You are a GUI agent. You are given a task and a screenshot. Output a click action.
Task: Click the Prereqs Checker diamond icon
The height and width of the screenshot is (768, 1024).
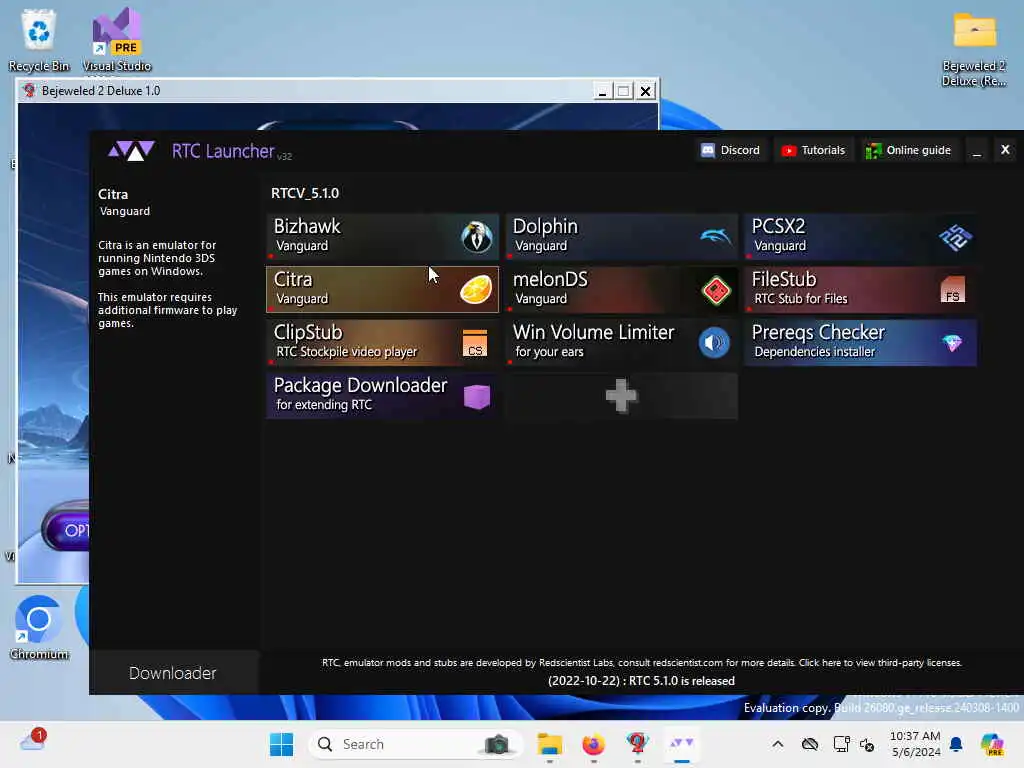coord(952,343)
